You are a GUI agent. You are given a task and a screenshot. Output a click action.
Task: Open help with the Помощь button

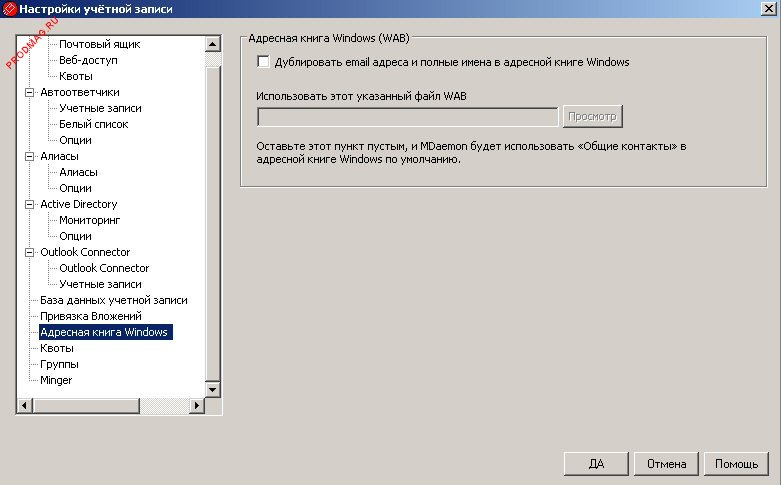(x=737, y=464)
